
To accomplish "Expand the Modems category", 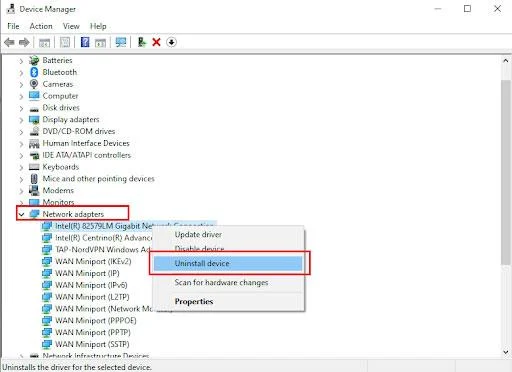I will 21,191.
